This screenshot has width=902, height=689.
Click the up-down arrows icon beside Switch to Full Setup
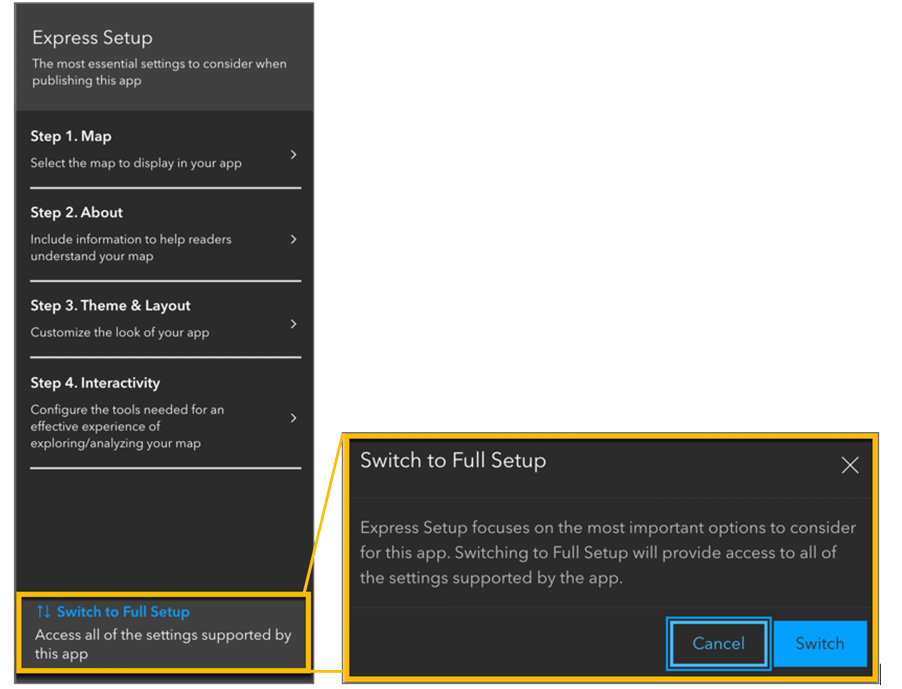43,611
